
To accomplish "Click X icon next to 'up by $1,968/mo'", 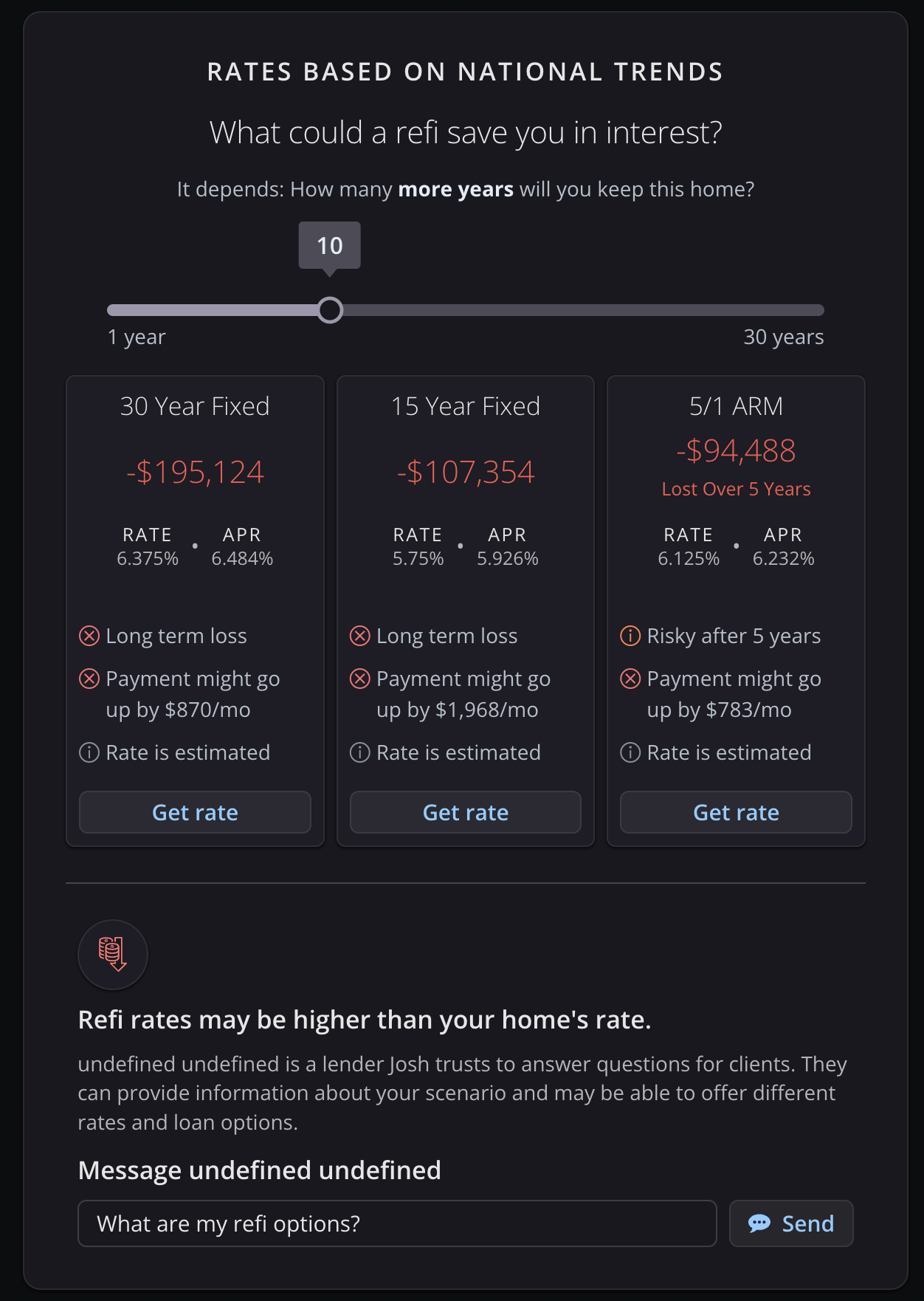I will (359, 679).
